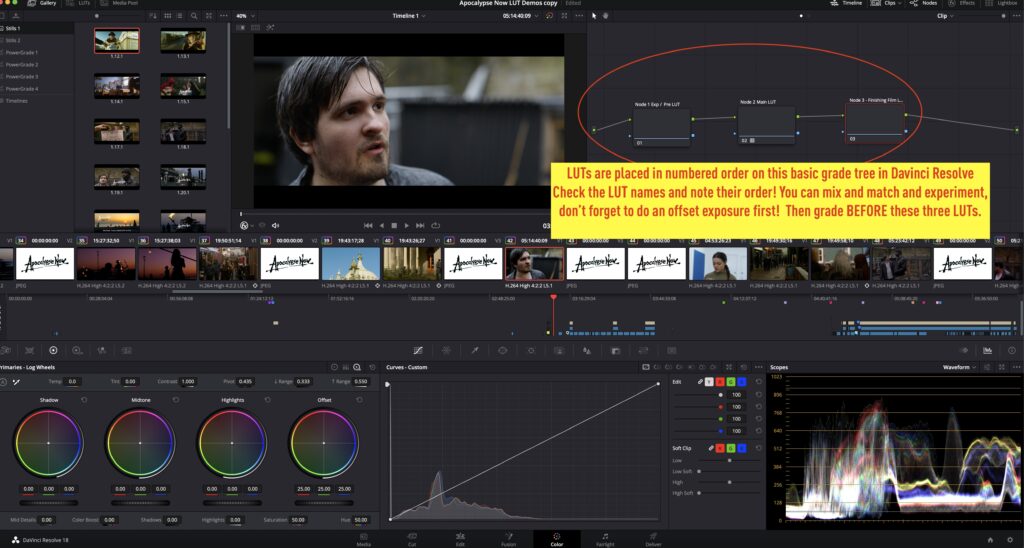
Task: Open the Info palette
Action: pyautogui.click(x=1012, y=351)
